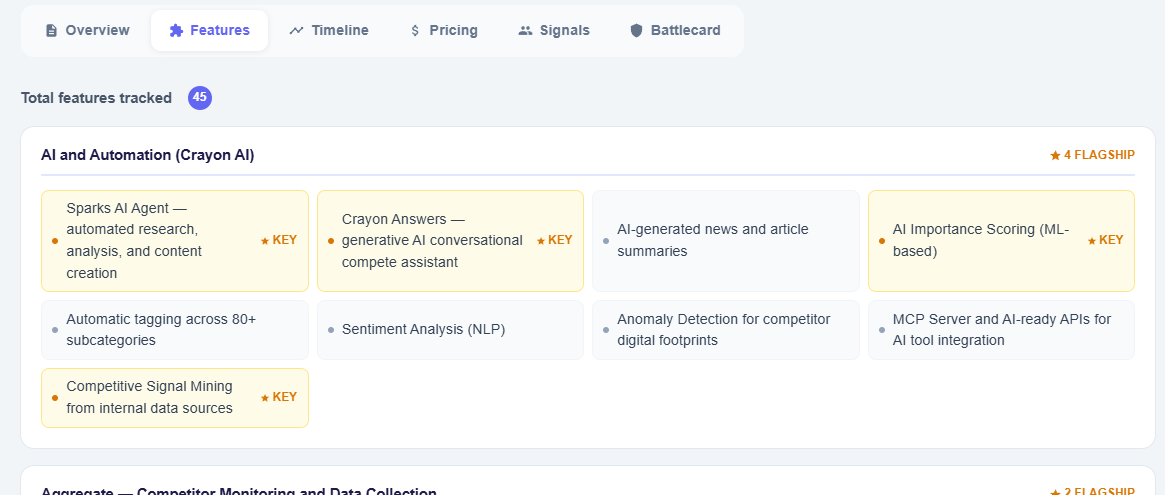Click the Aggregate Competitor Monitoring section heading
The image size is (1165, 495).
point(238,491)
